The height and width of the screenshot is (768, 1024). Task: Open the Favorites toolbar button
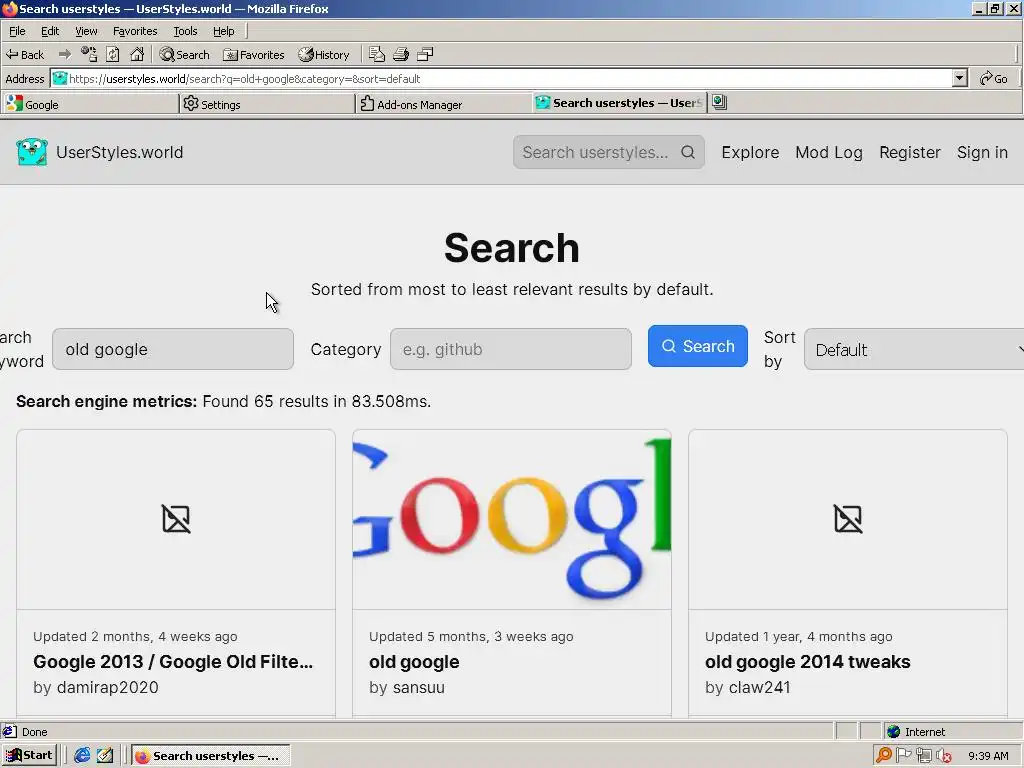click(x=254, y=55)
